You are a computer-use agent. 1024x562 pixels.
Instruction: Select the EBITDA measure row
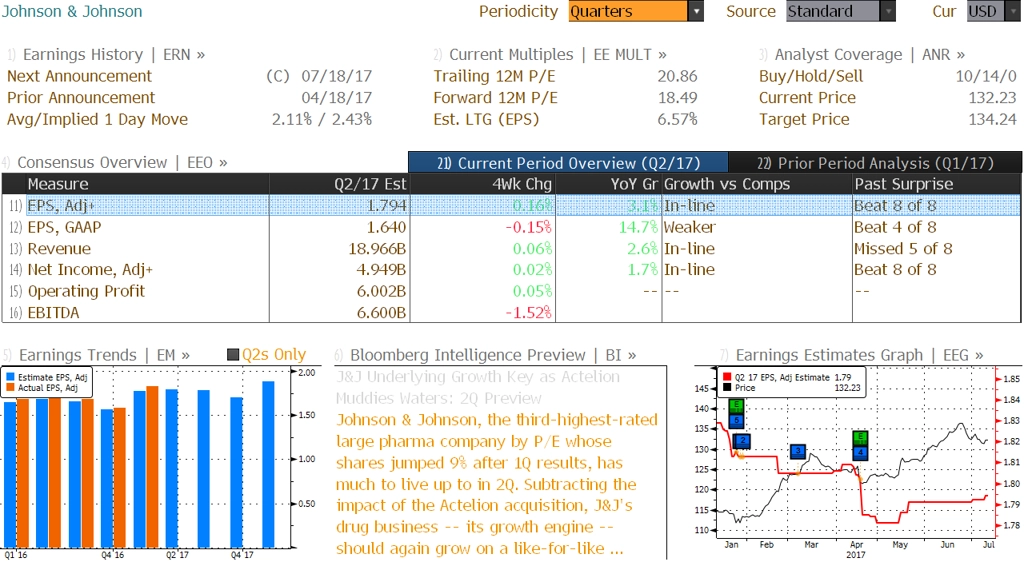[511, 313]
